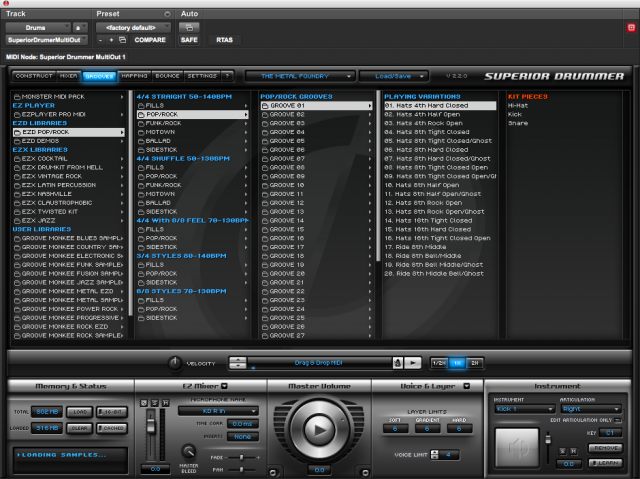The height and width of the screenshot is (479, 640).
Task: Mute the EZ Mixer channel
Action: tap(166, 403)
